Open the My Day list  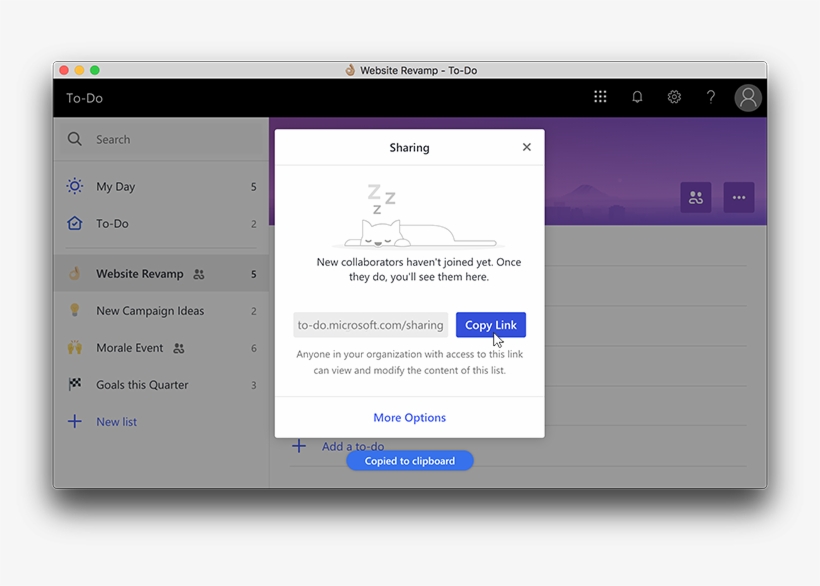tap(161, 187)
